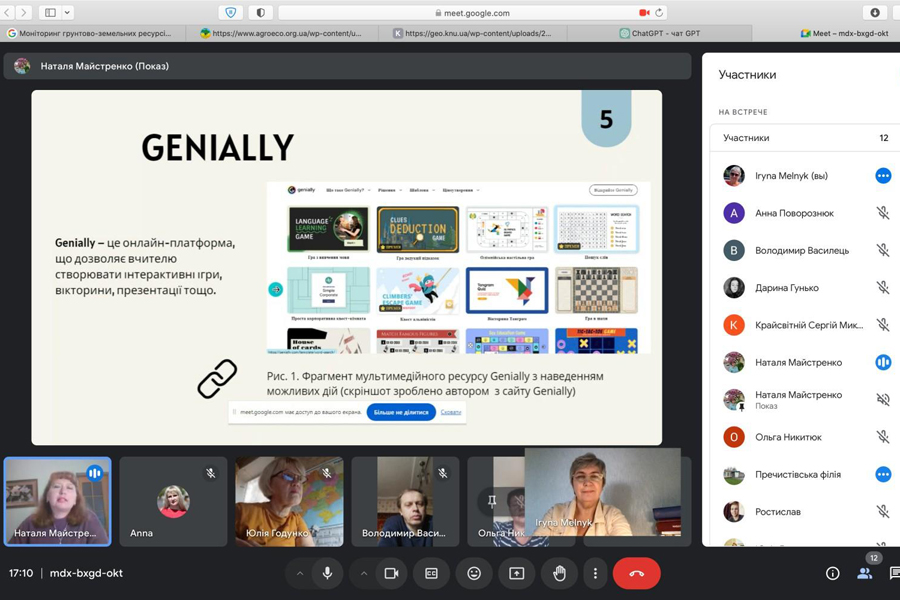Click muted mic icon for Ростислав
Image resolution: width=900 pixels, height=600 pixels.
[x=883, y=512]
